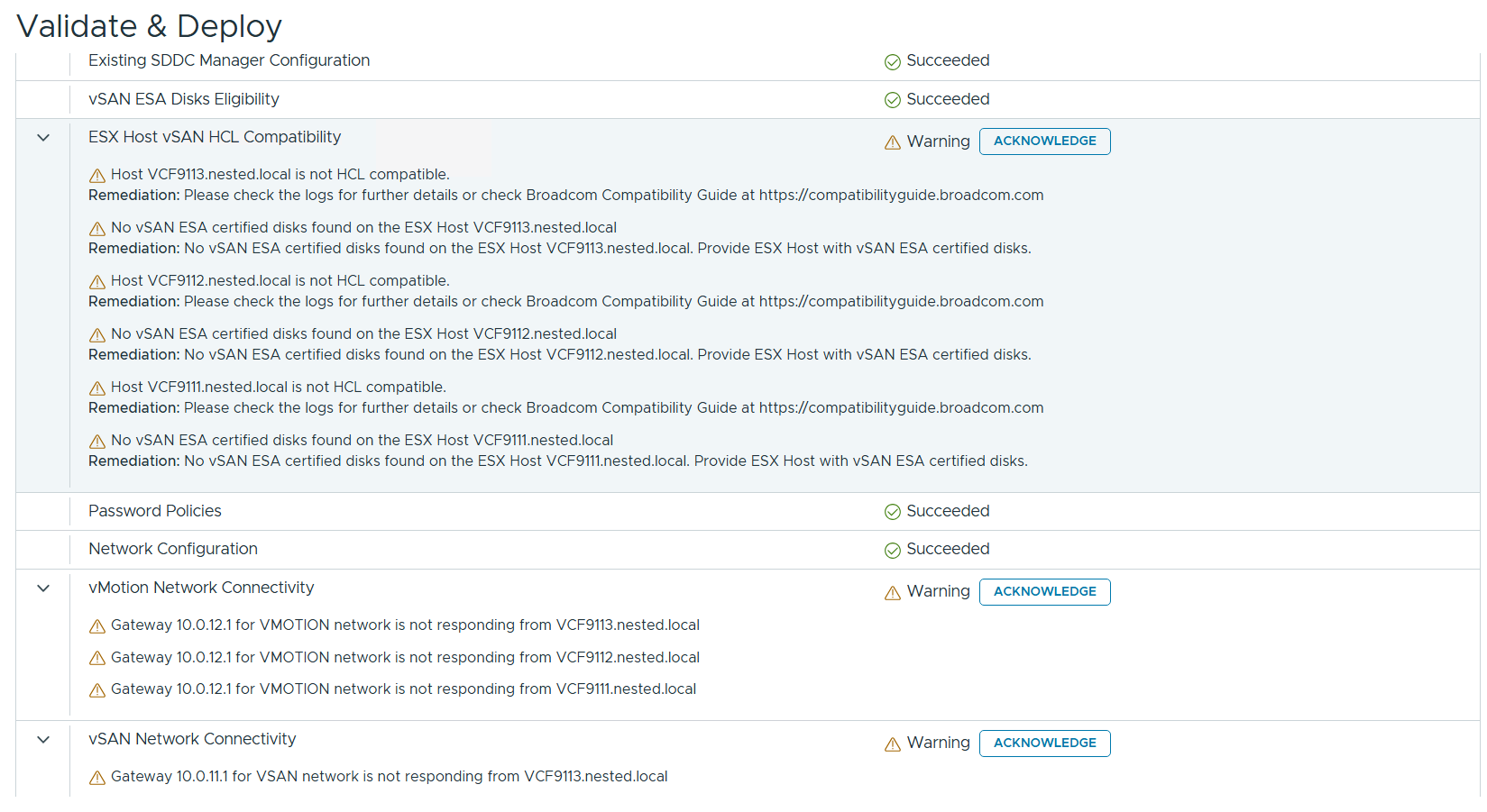The image size is (1487, 812).
Task: Acknowledge the vSAN Network Connectivity warning
Action: [1044, 744]
